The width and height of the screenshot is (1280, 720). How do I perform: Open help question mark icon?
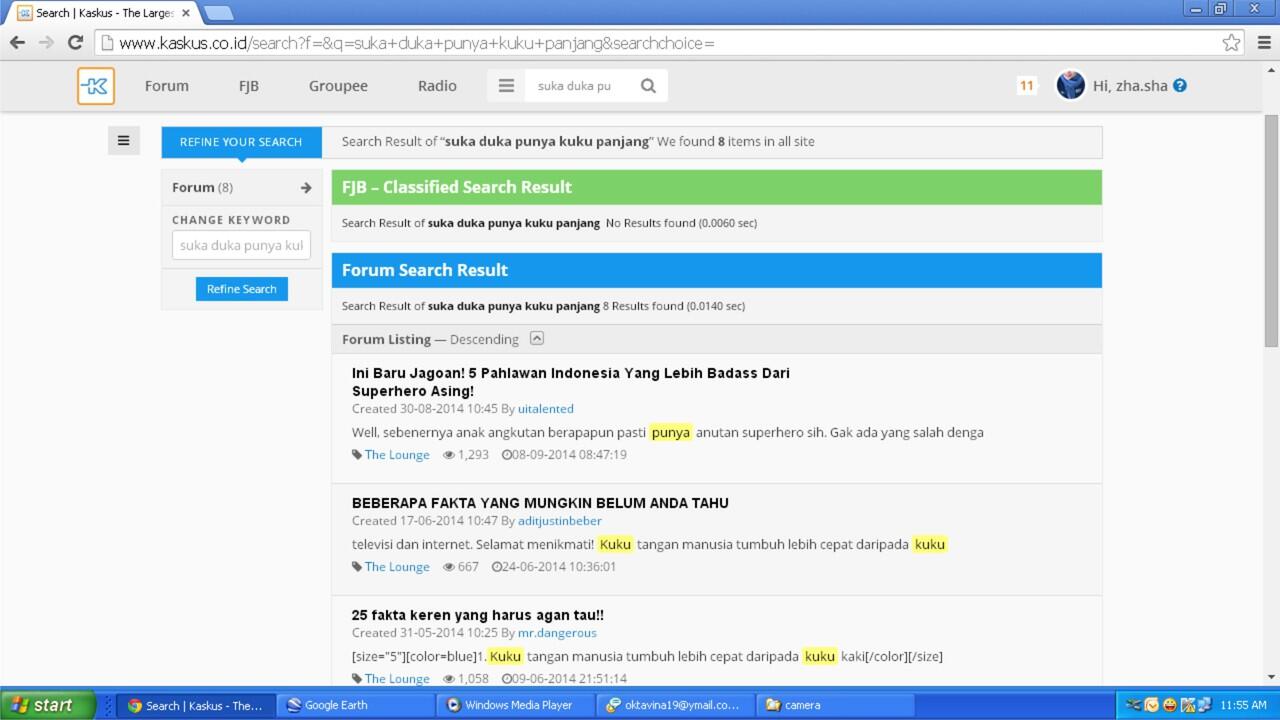point(1180,86)
